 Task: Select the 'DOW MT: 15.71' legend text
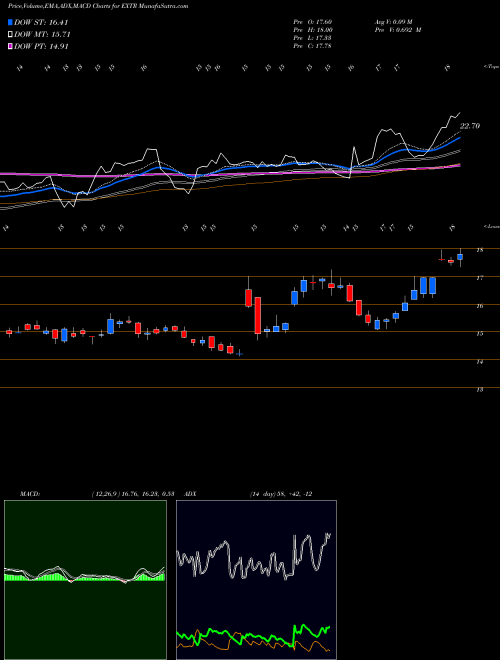pos(43,35)
